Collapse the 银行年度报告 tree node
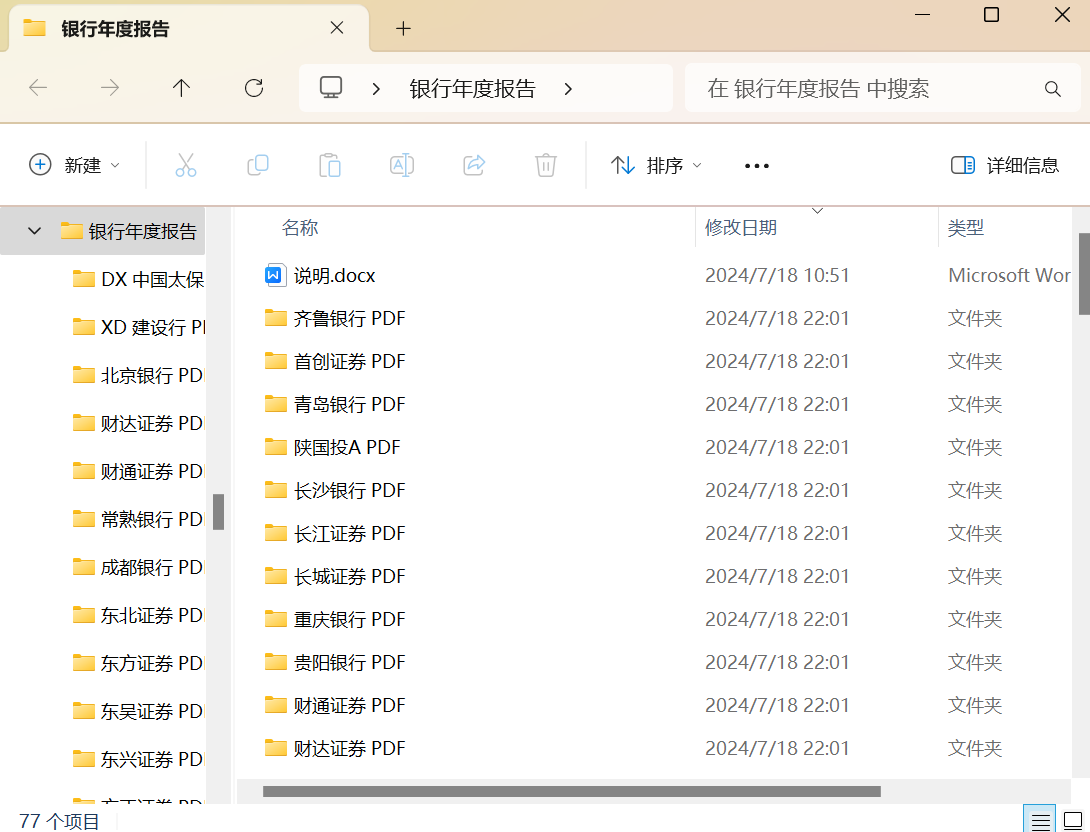This screenshot has width=1090, height=832. tap(34, 231)
